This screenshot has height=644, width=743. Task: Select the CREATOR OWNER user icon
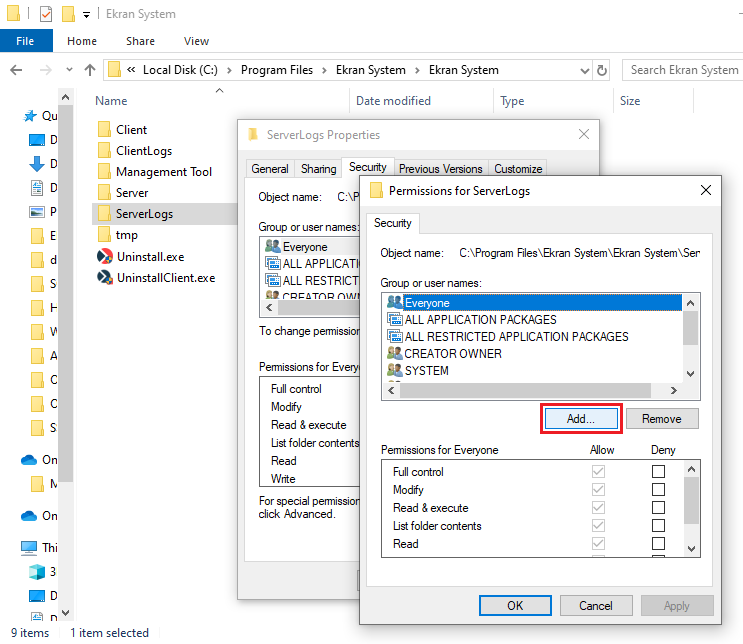point(394,353)
